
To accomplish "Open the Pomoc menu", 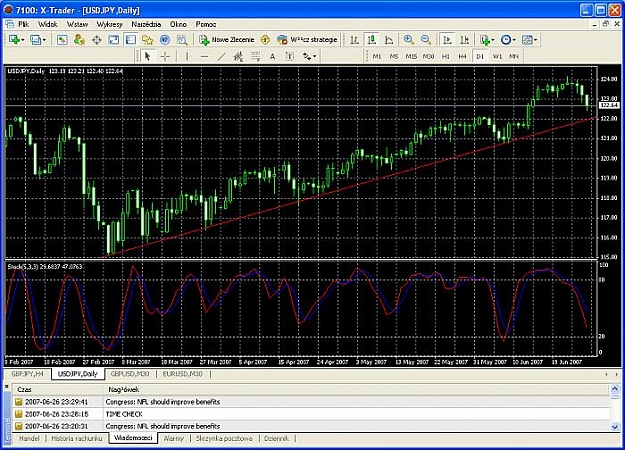I will (206, 24).
